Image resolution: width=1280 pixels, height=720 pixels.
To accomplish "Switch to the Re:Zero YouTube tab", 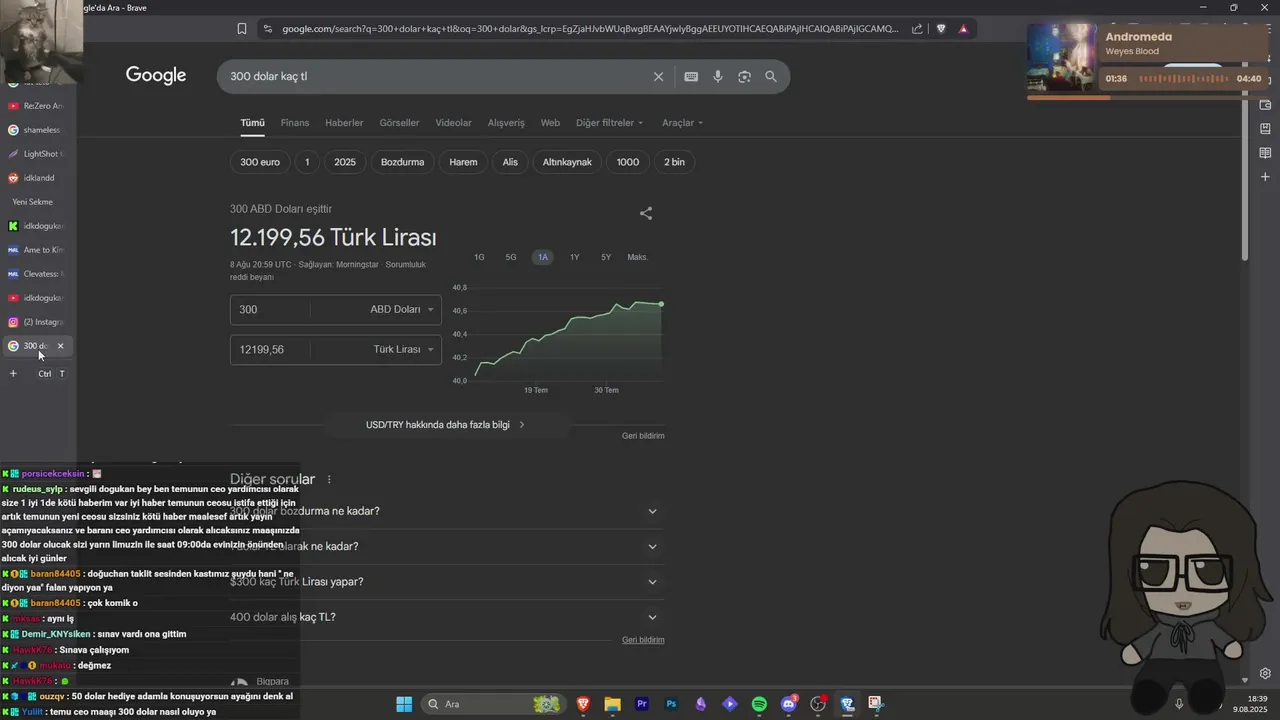I will pyautogui.click(x=36, y=106).
